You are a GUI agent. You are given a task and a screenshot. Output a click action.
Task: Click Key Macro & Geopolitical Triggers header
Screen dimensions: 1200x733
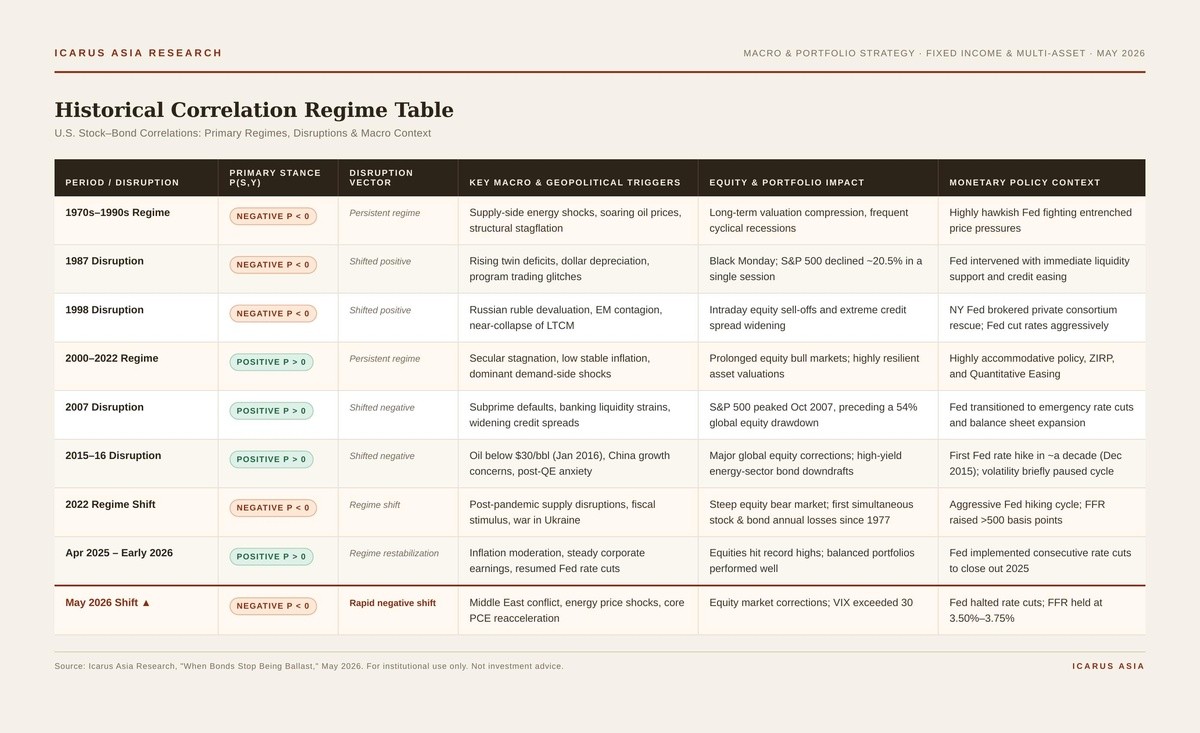(x=575, y=182)
